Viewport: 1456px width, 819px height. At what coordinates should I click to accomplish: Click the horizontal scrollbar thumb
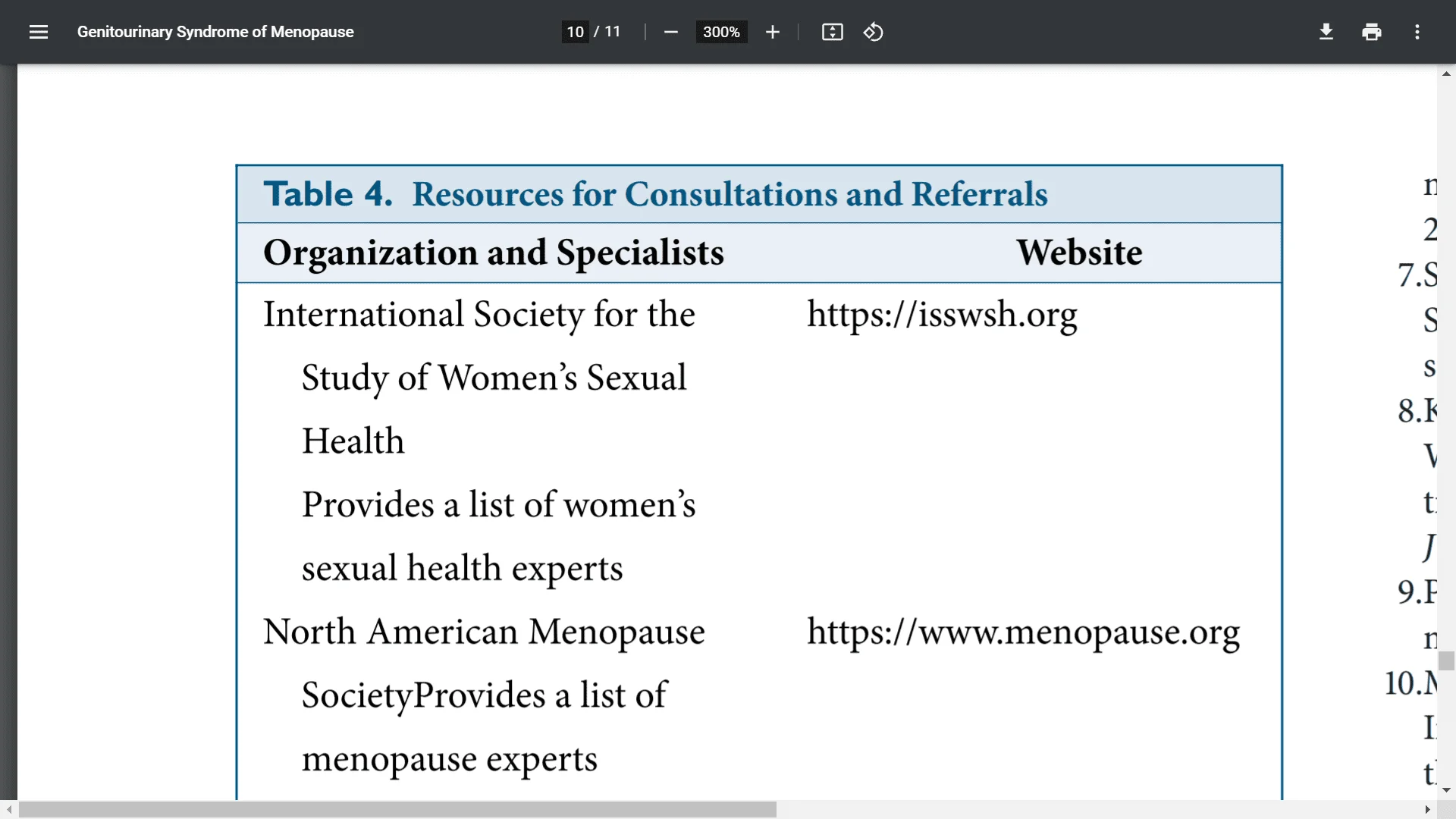coord(397,809)
